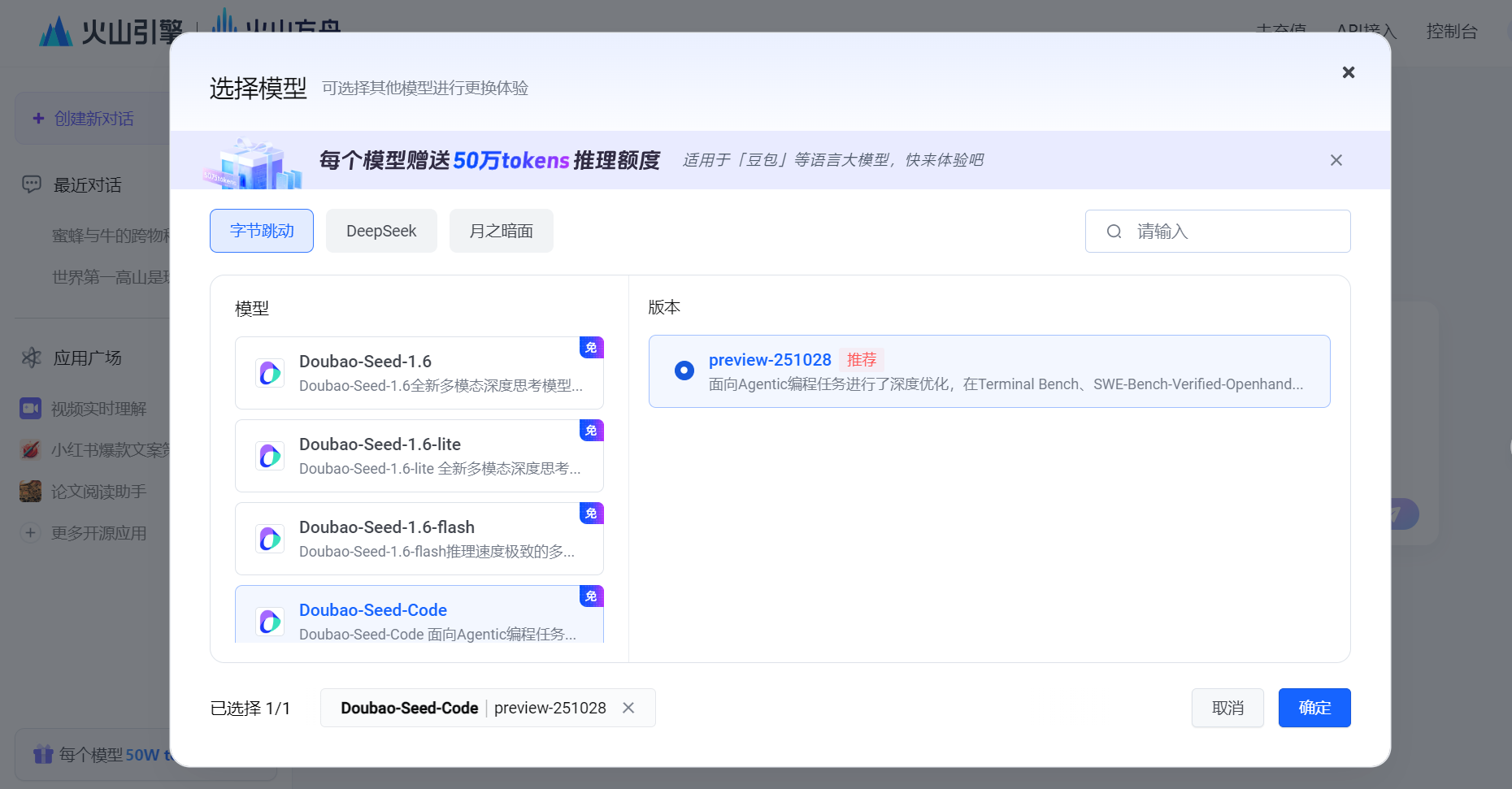
Task: Focus the 请输入 model search field
Action: click(x=1218, y=232)
